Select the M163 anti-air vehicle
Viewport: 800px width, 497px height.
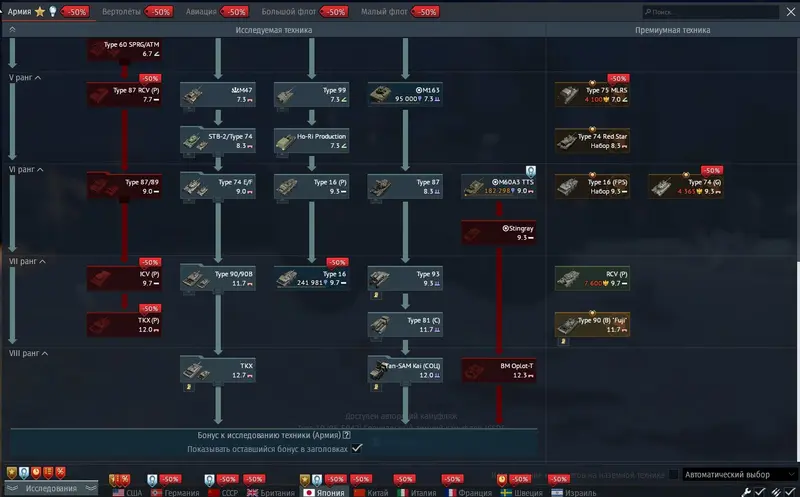(x=404, y=94)
